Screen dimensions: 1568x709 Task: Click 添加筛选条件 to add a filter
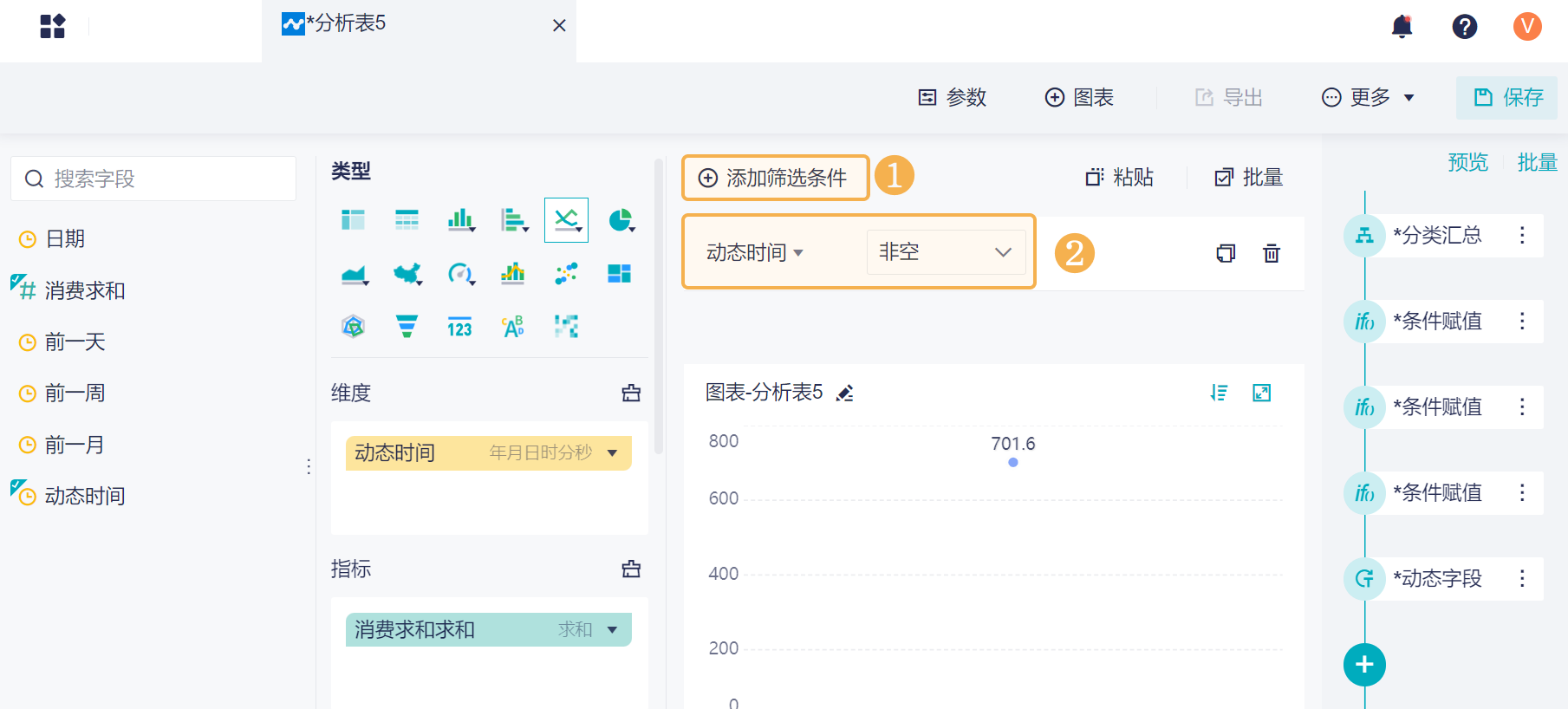coord(775,178)
